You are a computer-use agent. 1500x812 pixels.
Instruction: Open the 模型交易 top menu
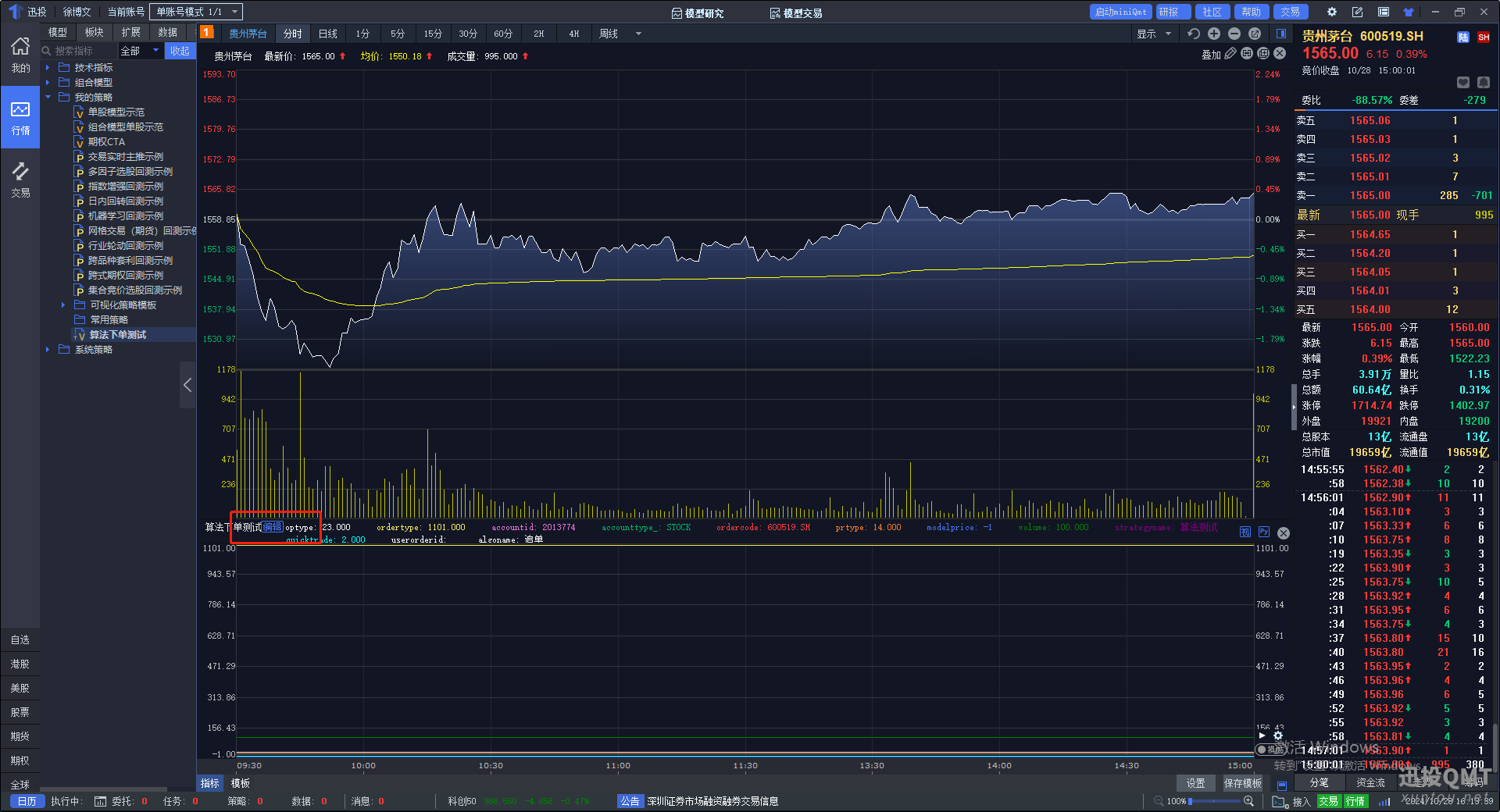pos(795,13)
